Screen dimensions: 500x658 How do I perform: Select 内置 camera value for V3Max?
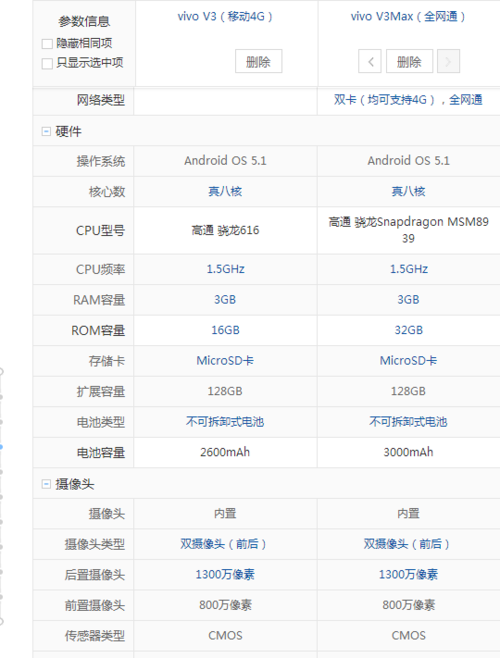coord(408,514)
